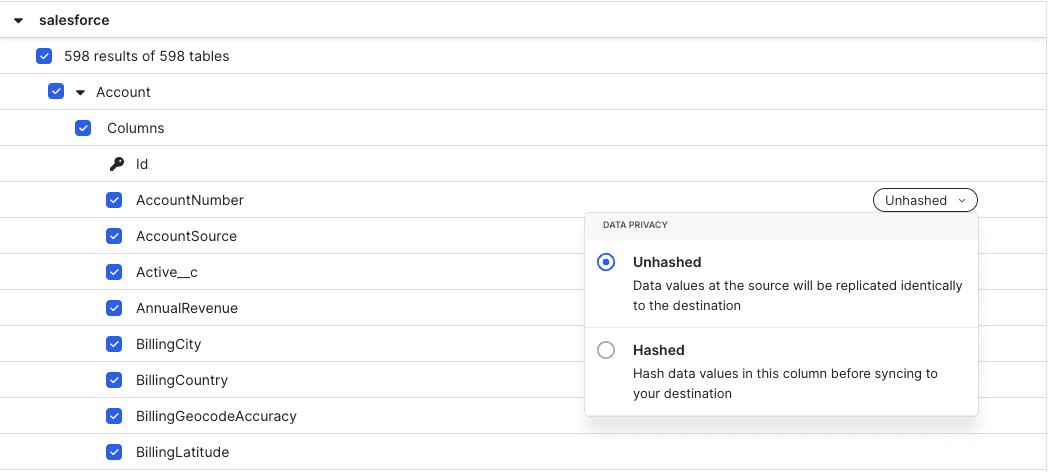
Task: Uncheck the Account table checkbox
Action: (56, 92)
